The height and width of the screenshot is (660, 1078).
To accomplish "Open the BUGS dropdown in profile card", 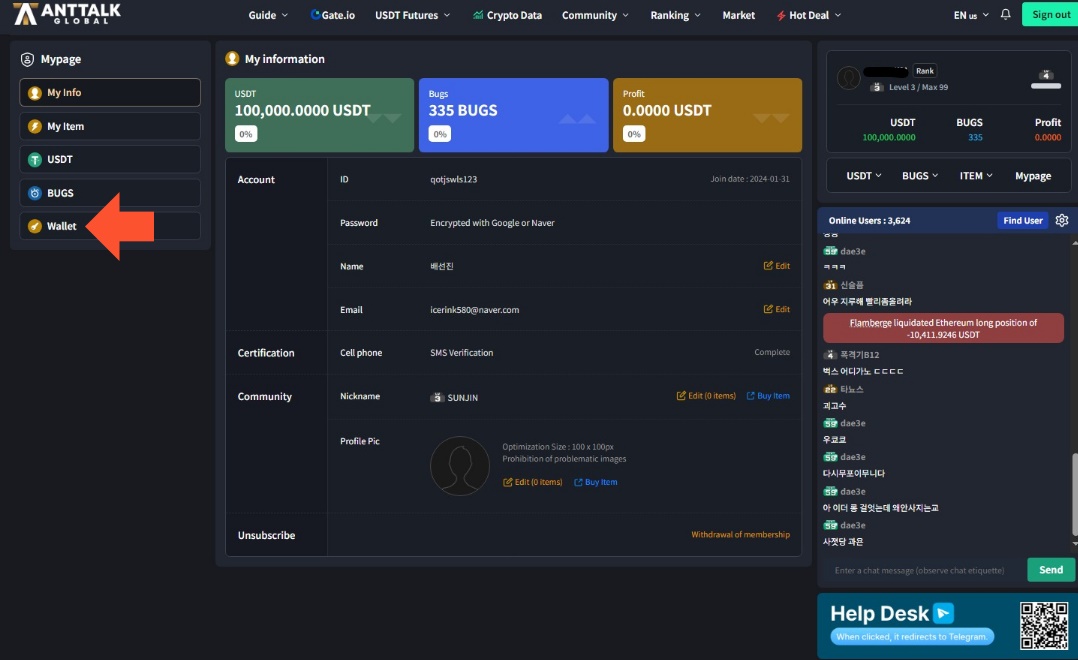I will pyautogui.click(x=920, y=176).
